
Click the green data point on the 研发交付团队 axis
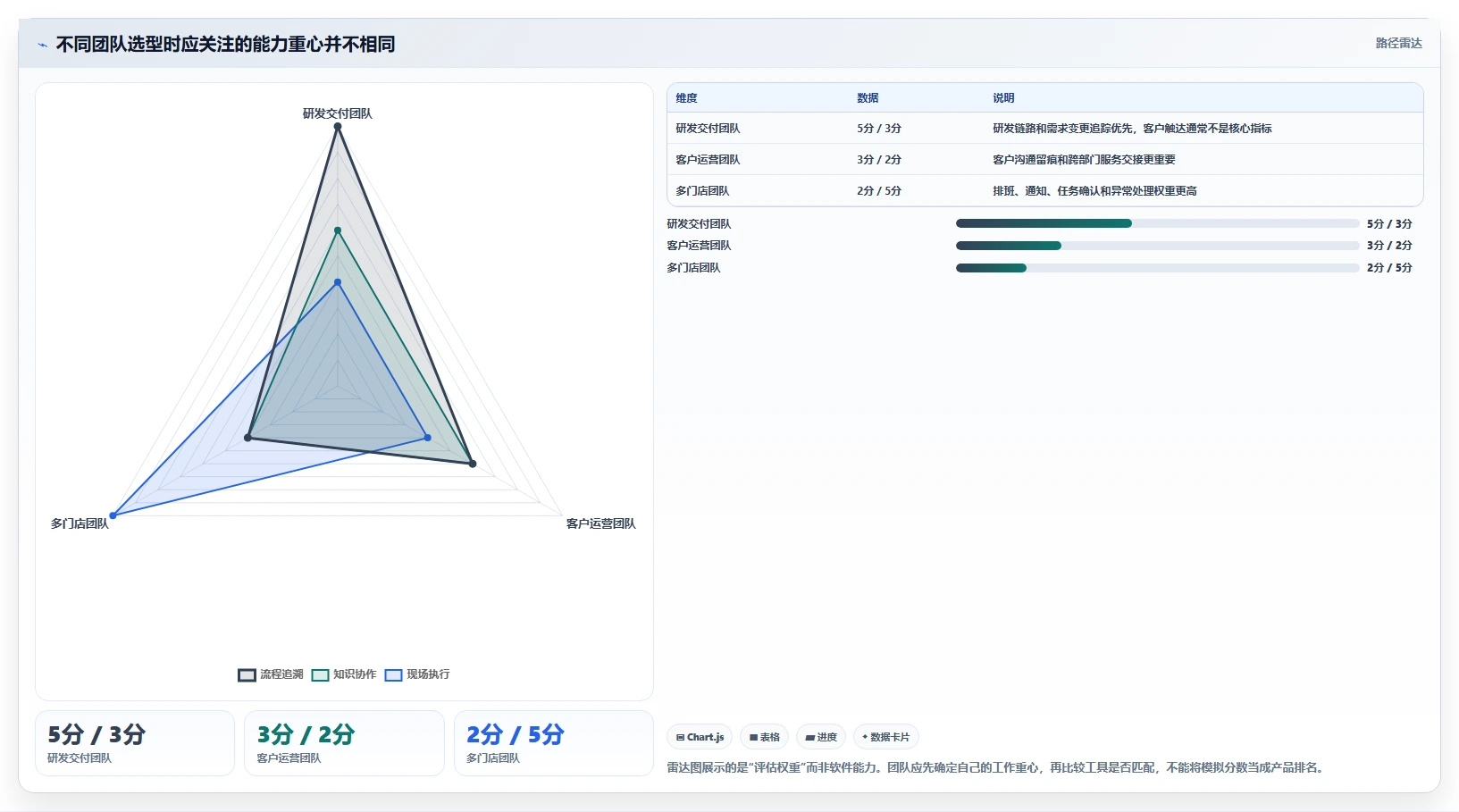[x=338, y=230]
